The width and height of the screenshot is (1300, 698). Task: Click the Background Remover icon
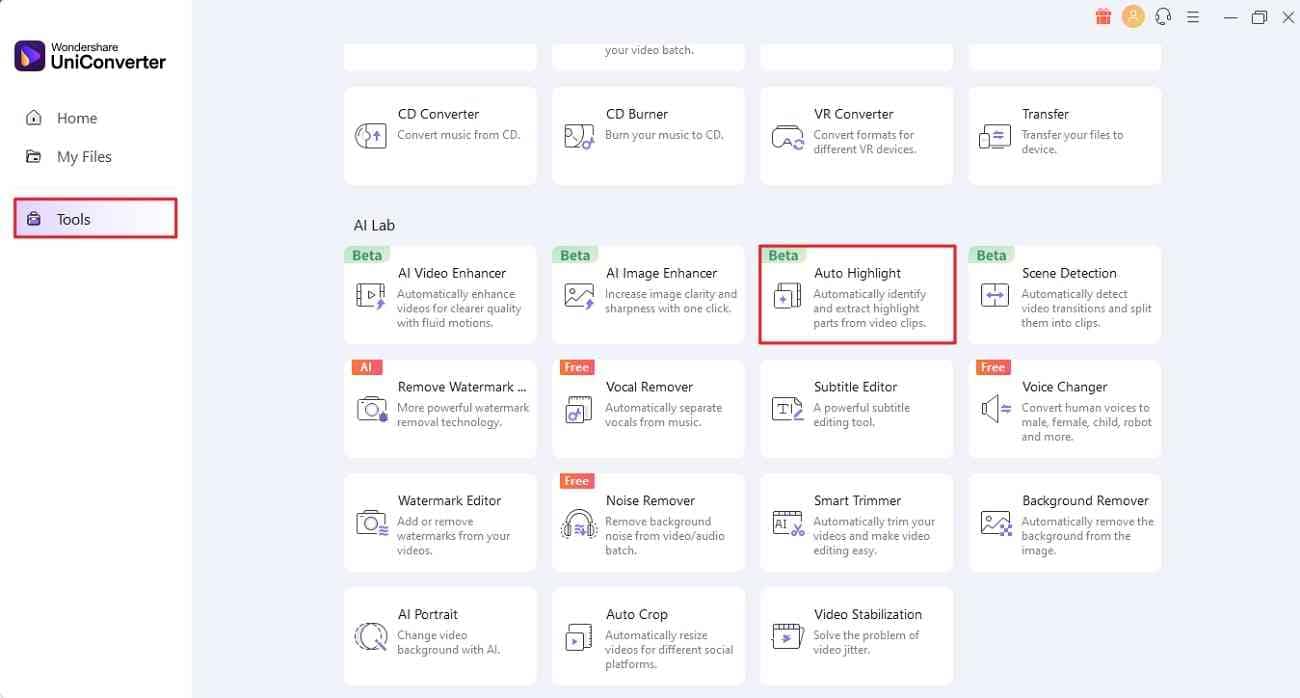pos(995,522)
